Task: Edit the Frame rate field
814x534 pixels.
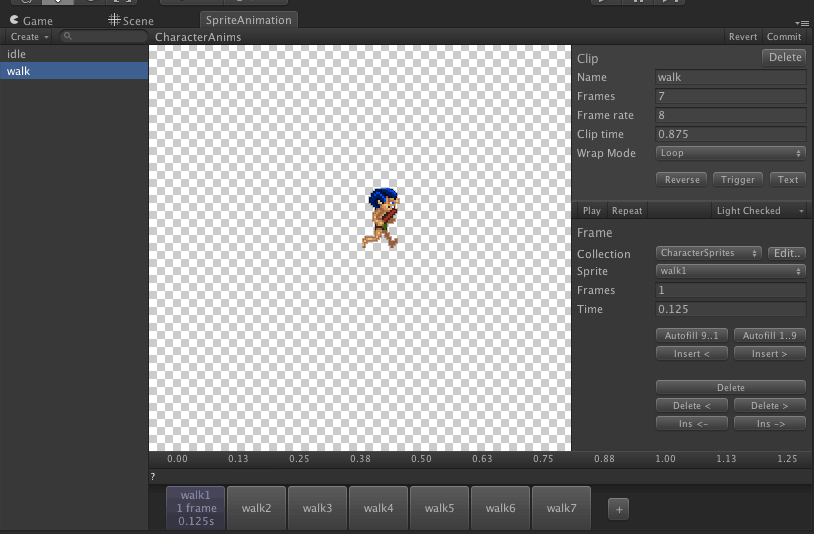Action: pyautogui.click(x=730, y=115)
